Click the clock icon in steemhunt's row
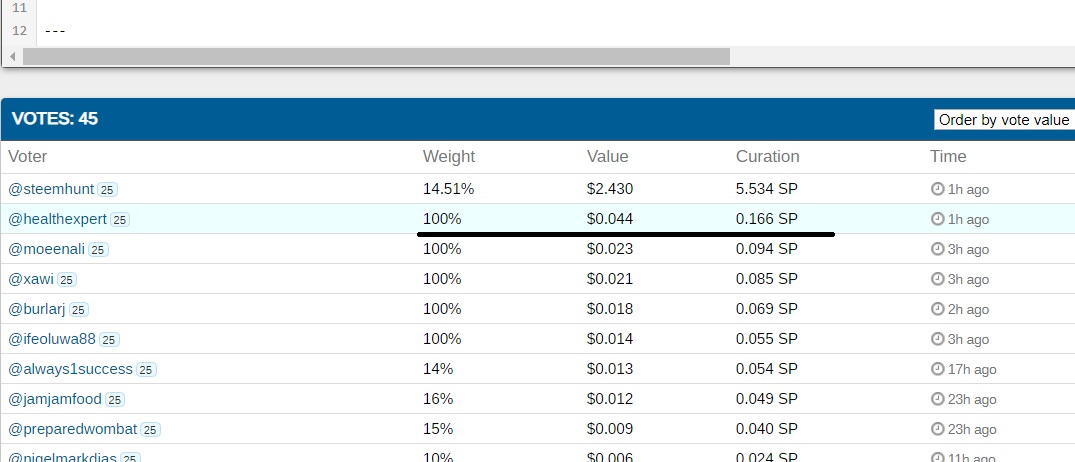 tap(937, 189)
